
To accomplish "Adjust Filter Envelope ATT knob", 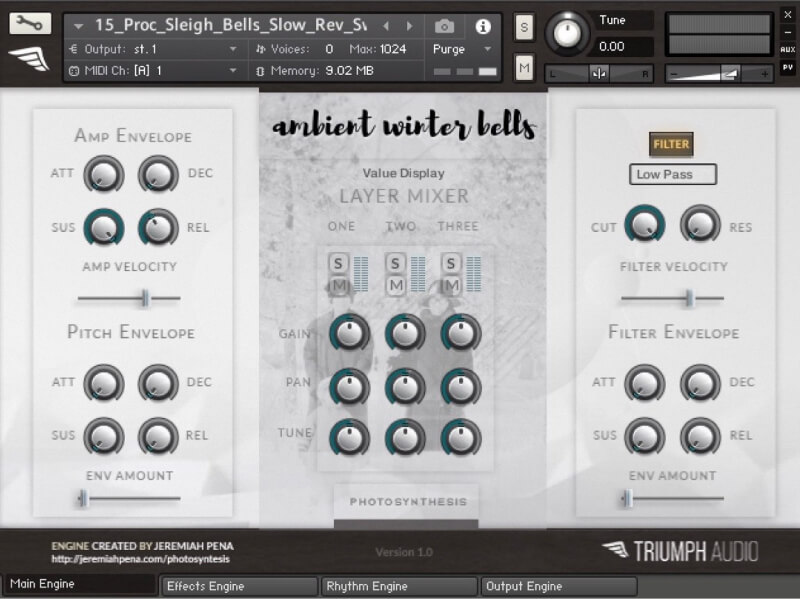I will (645, 383).
